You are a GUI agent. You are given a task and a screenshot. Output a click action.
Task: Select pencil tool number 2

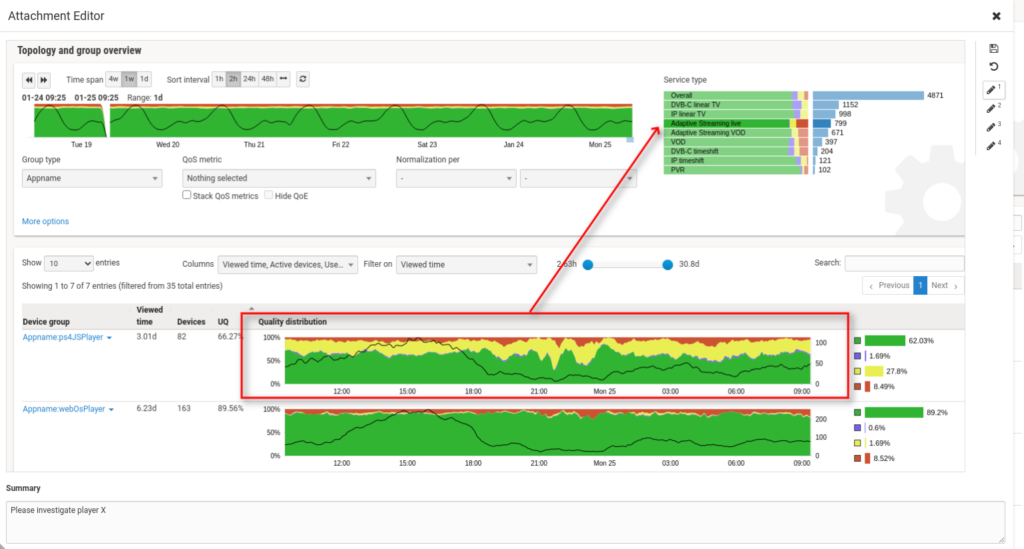993,108
